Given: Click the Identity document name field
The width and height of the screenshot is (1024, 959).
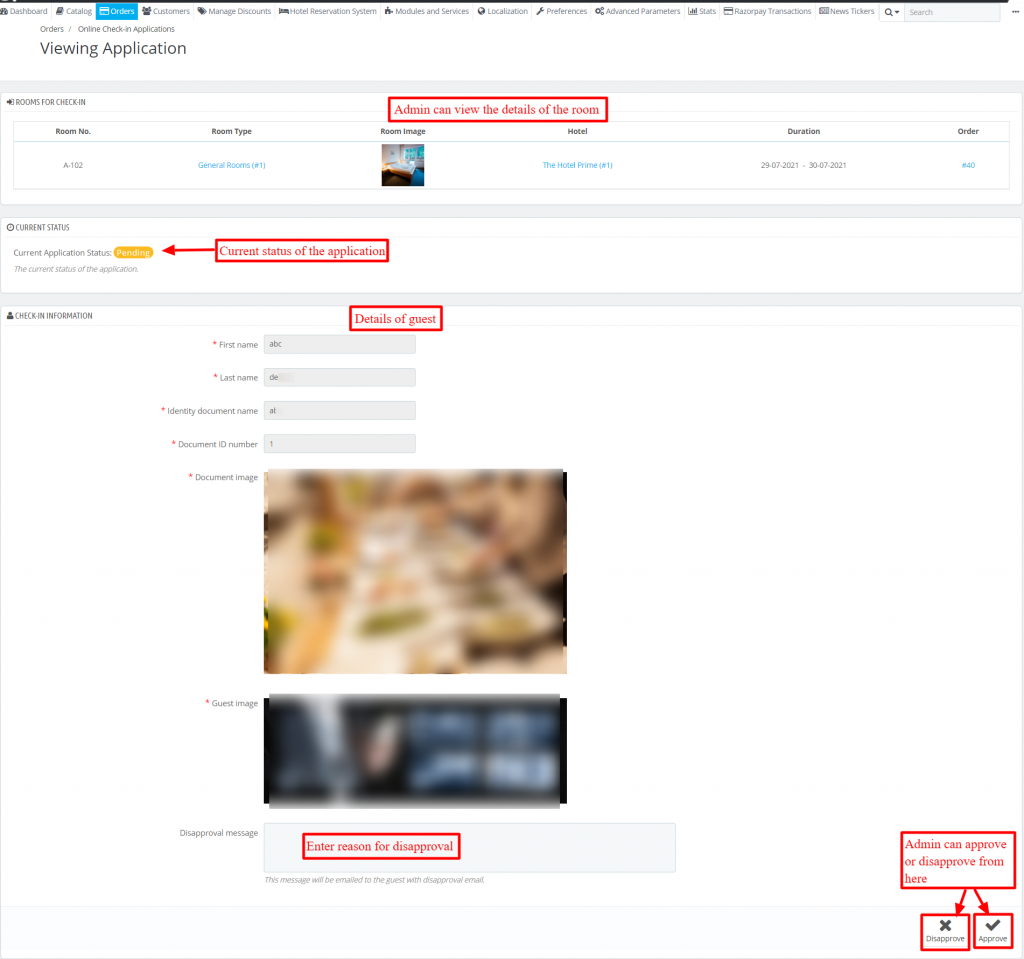Looking at the screenshot, I should point(340,410).
